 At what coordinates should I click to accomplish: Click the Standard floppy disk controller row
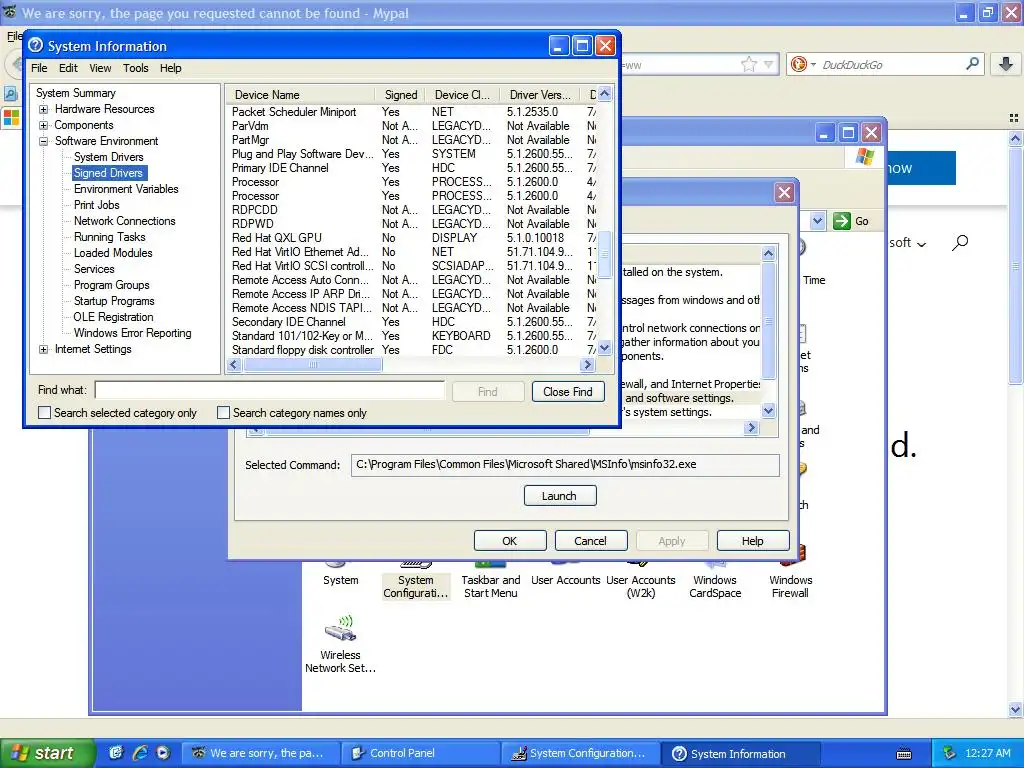(411, 350)
